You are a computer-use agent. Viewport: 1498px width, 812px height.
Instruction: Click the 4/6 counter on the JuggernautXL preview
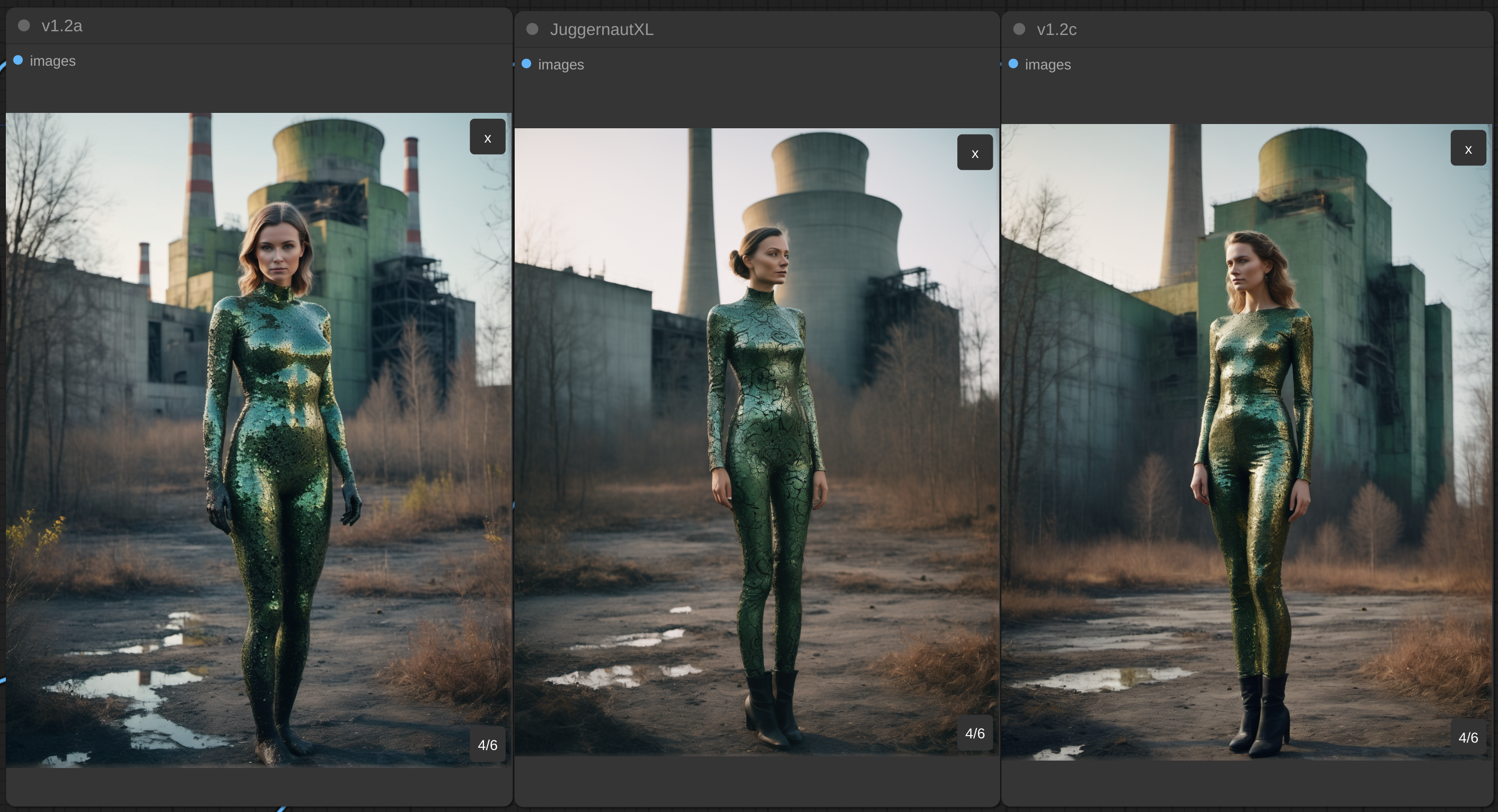975,733
